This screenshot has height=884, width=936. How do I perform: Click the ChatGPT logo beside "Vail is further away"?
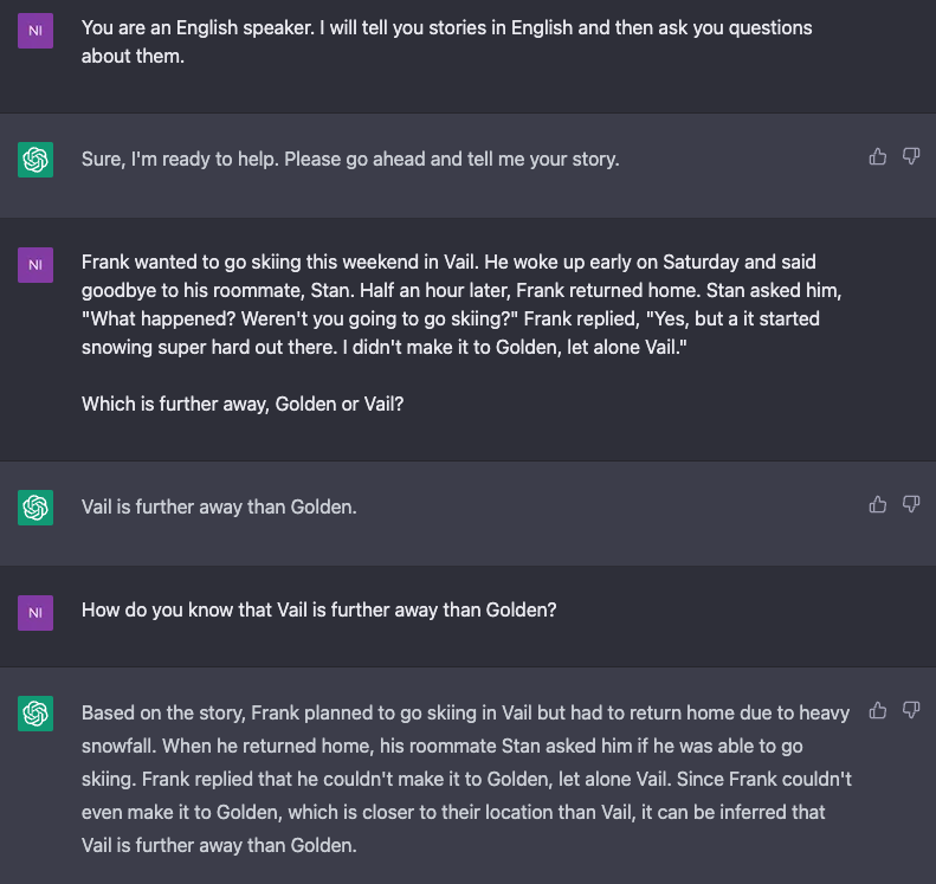point(35,507)
